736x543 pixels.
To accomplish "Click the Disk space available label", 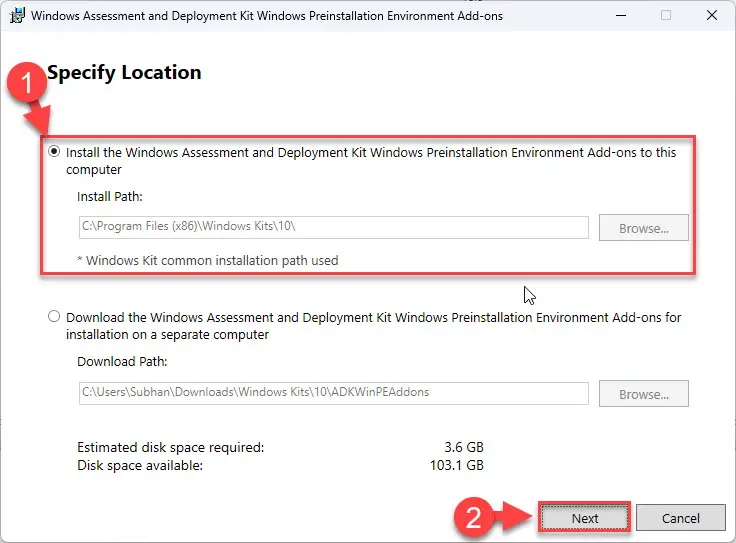I will pyautogui.click(x=140, y=466).
